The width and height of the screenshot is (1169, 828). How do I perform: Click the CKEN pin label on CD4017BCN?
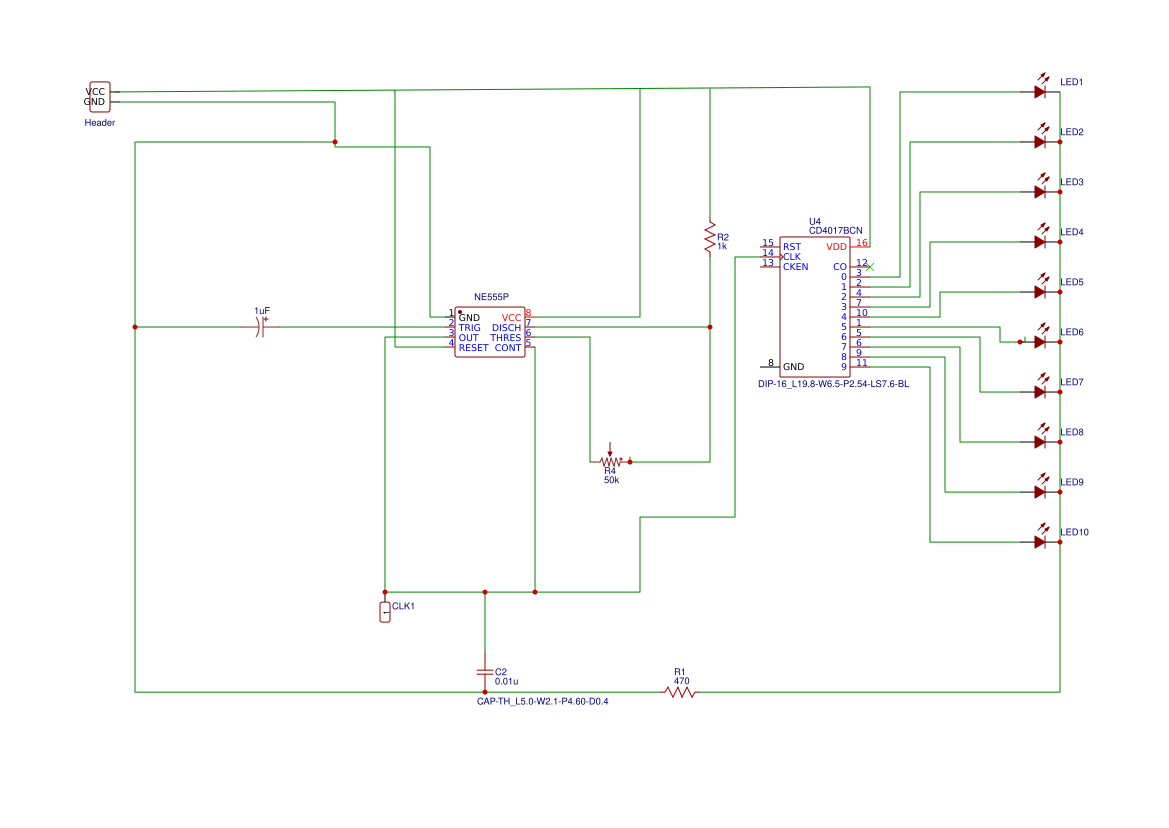[x=795, y=266]
